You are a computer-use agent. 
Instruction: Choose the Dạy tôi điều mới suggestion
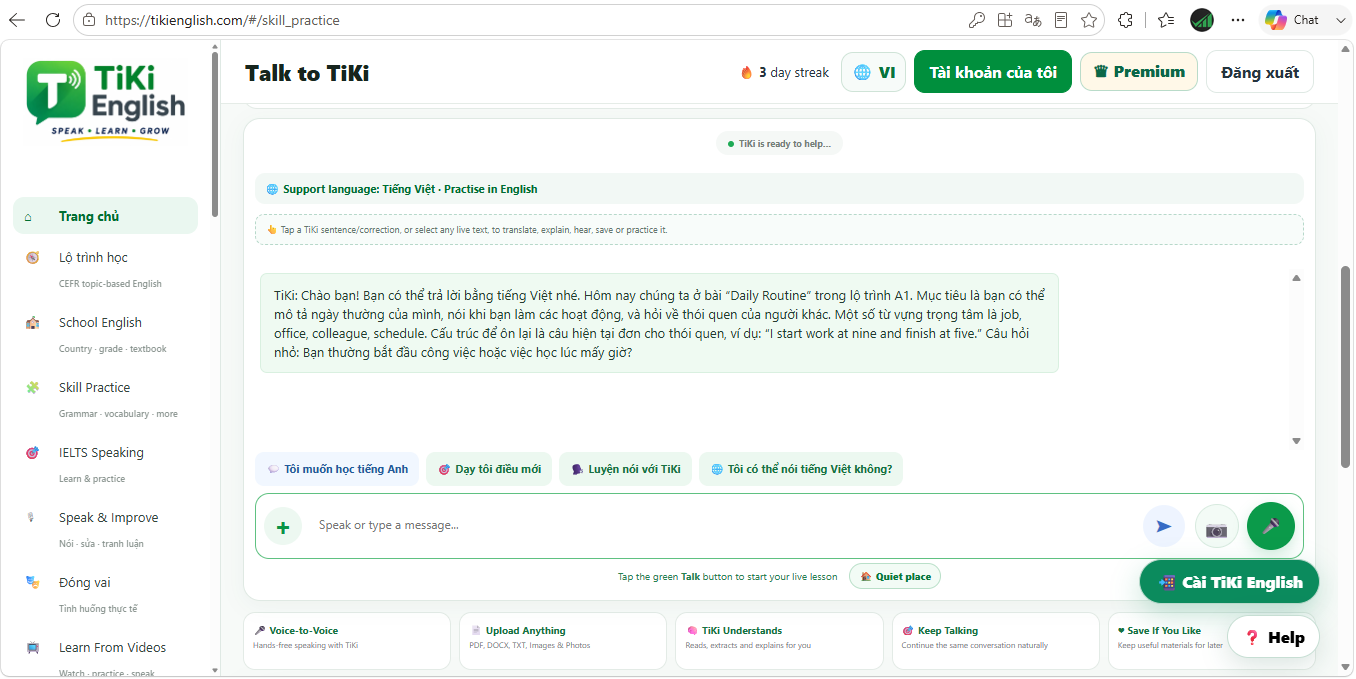[489, 469]
